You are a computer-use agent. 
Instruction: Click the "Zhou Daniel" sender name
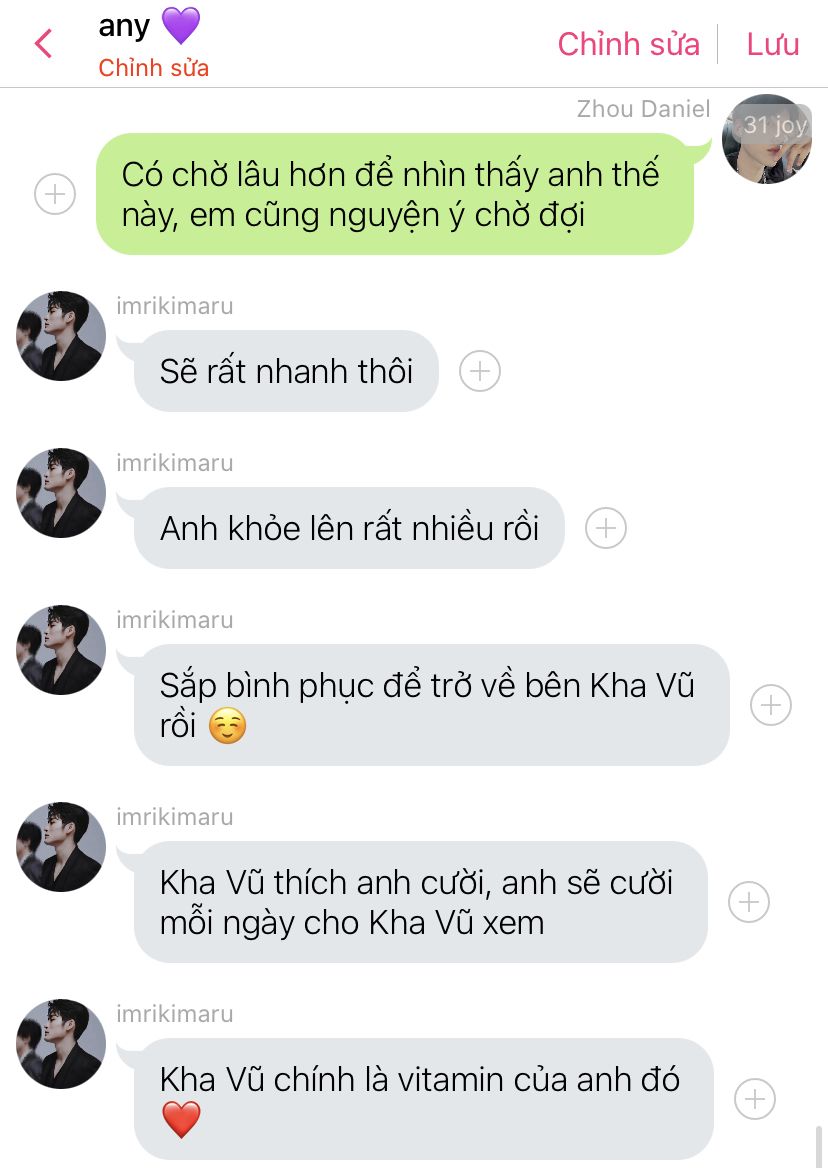pos(643,109)
